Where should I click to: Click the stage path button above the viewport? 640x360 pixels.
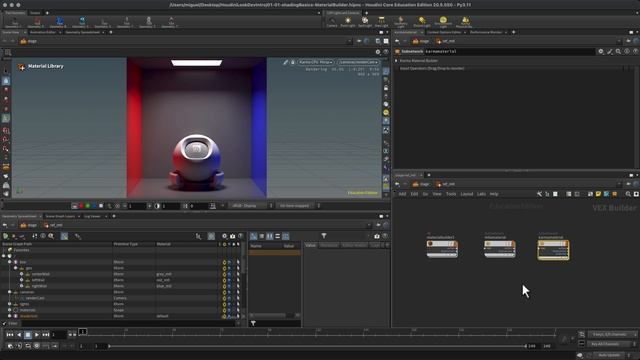click(28, 41)
